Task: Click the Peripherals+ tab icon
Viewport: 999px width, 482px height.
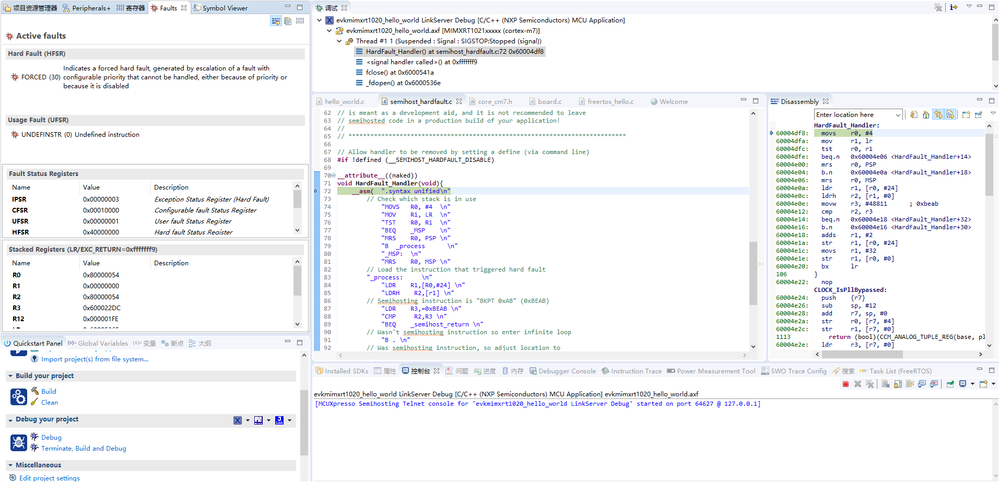Action: point(66,8)
